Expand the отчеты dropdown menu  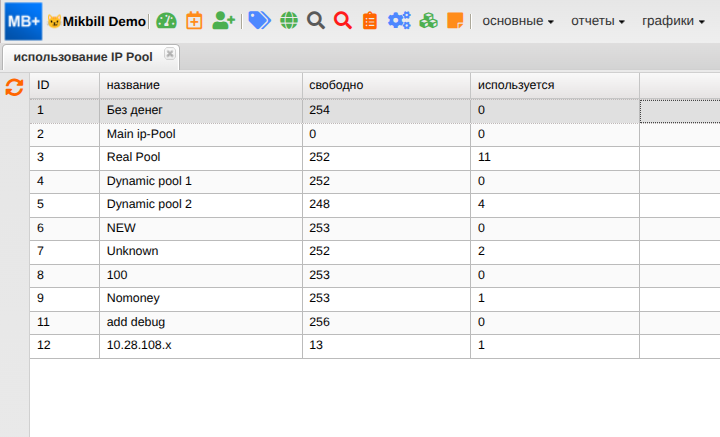tap(598, 21)
